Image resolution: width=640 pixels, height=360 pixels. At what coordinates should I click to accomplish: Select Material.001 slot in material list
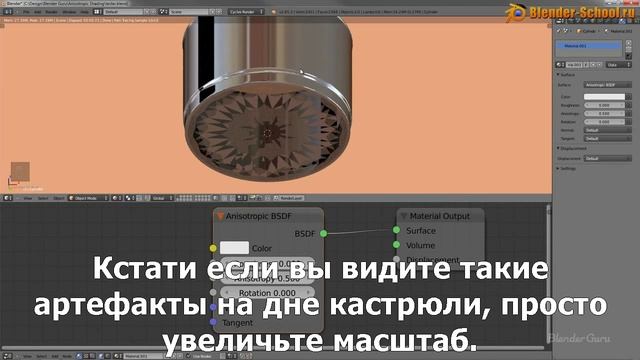(589, 46)
